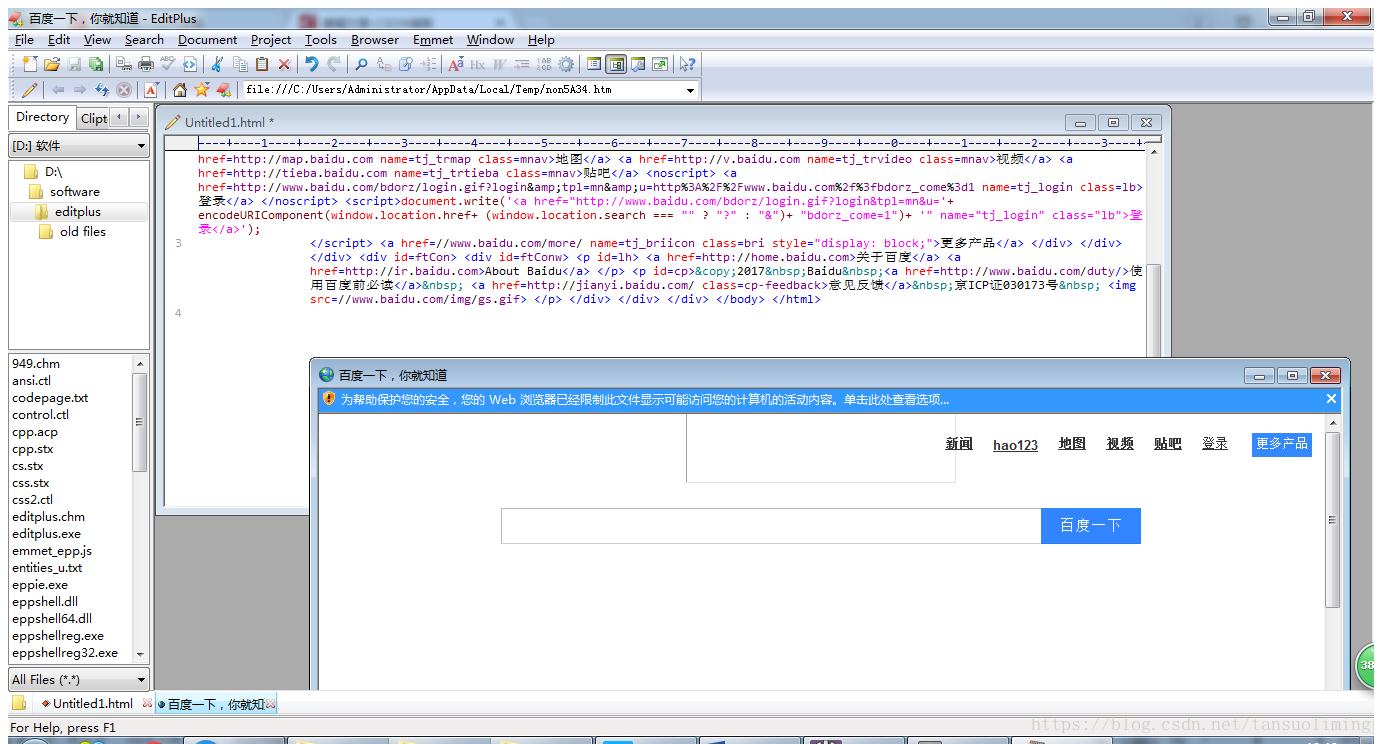The width and height of the screenshot is (1382, 744).
Task: Open the Search menu
Action: [144, 40]
